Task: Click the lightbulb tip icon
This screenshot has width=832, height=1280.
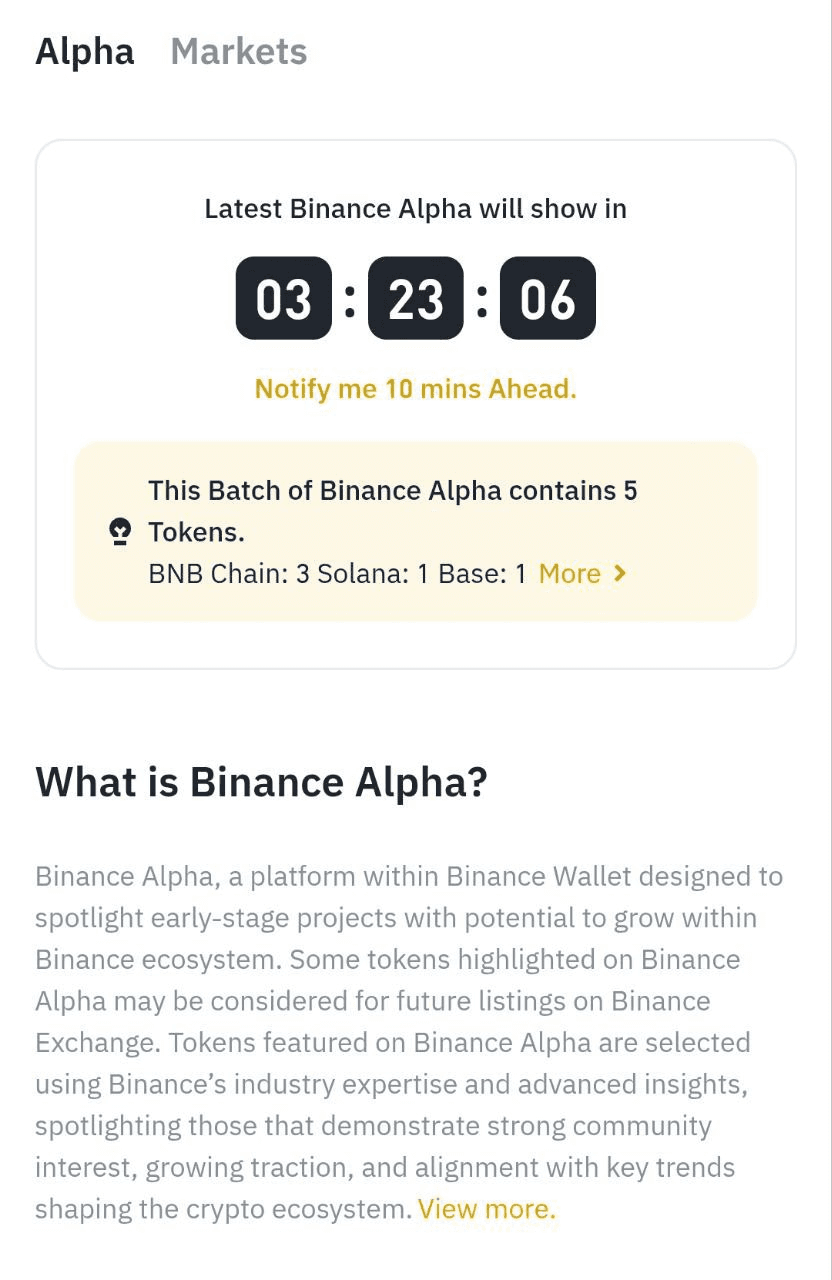Action: pos(120,532)
